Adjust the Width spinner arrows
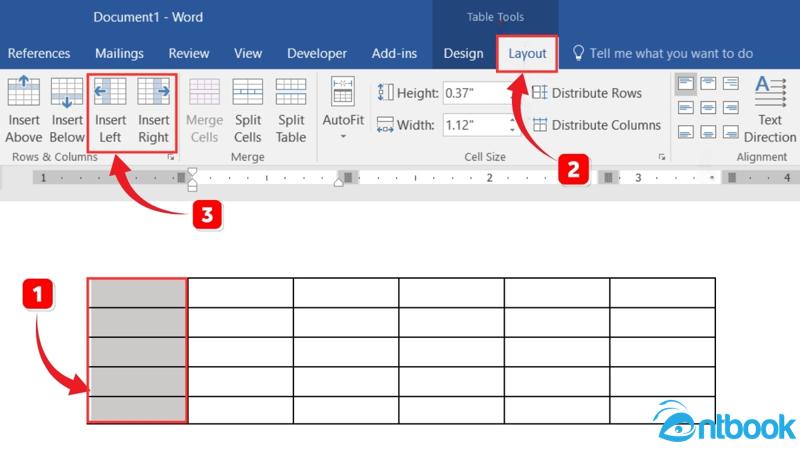 point(512,125)
